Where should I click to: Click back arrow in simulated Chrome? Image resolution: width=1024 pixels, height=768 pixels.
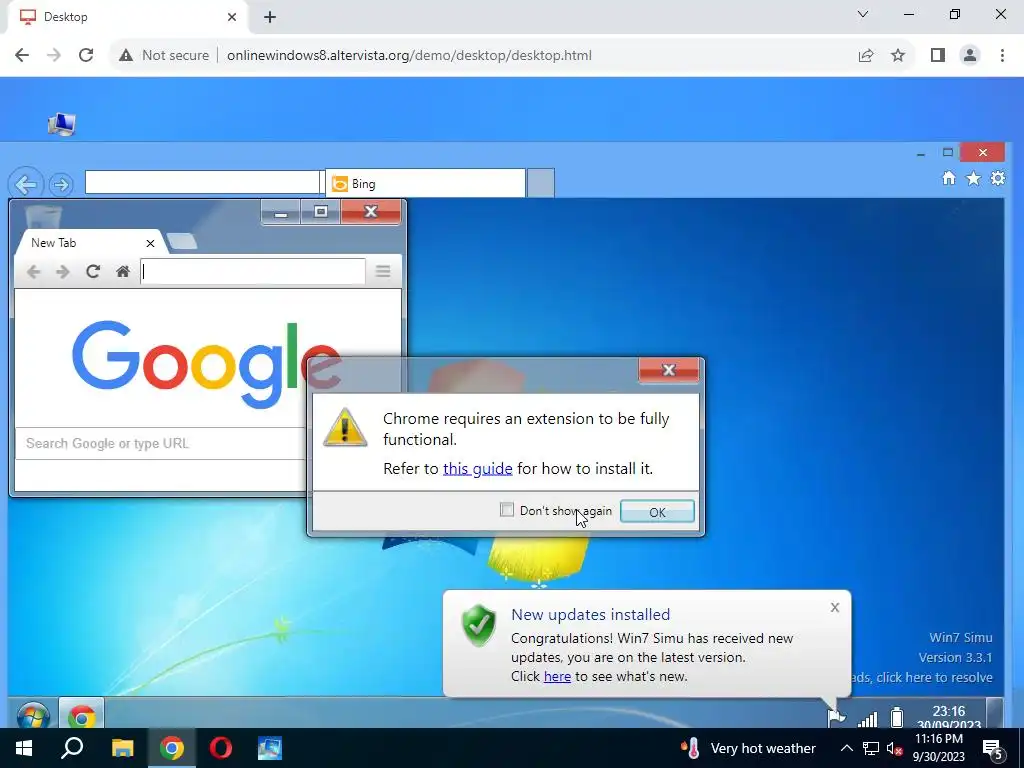click(x=33, y=272)
